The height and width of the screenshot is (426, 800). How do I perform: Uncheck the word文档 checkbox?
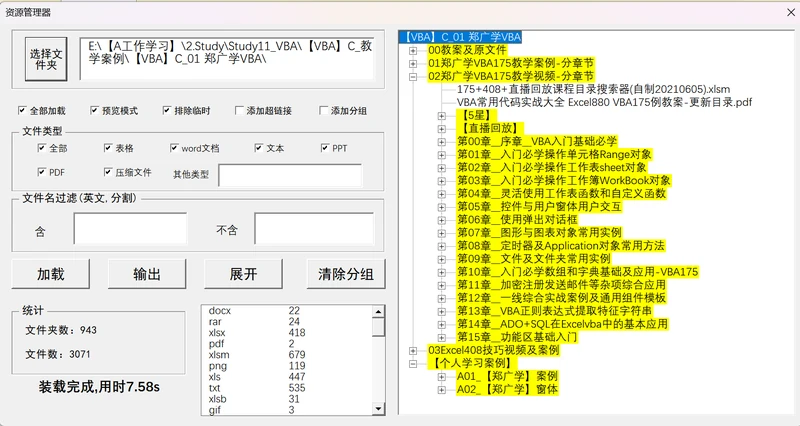174,148
